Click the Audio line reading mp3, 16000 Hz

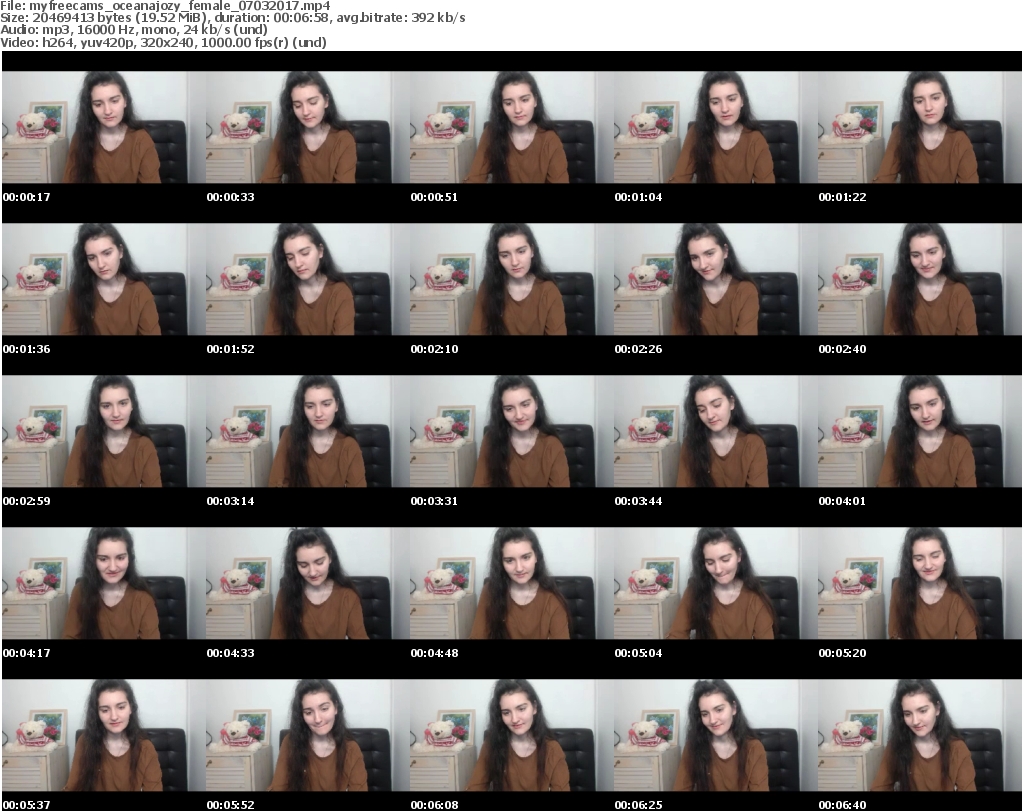click(x=134, y=30)
